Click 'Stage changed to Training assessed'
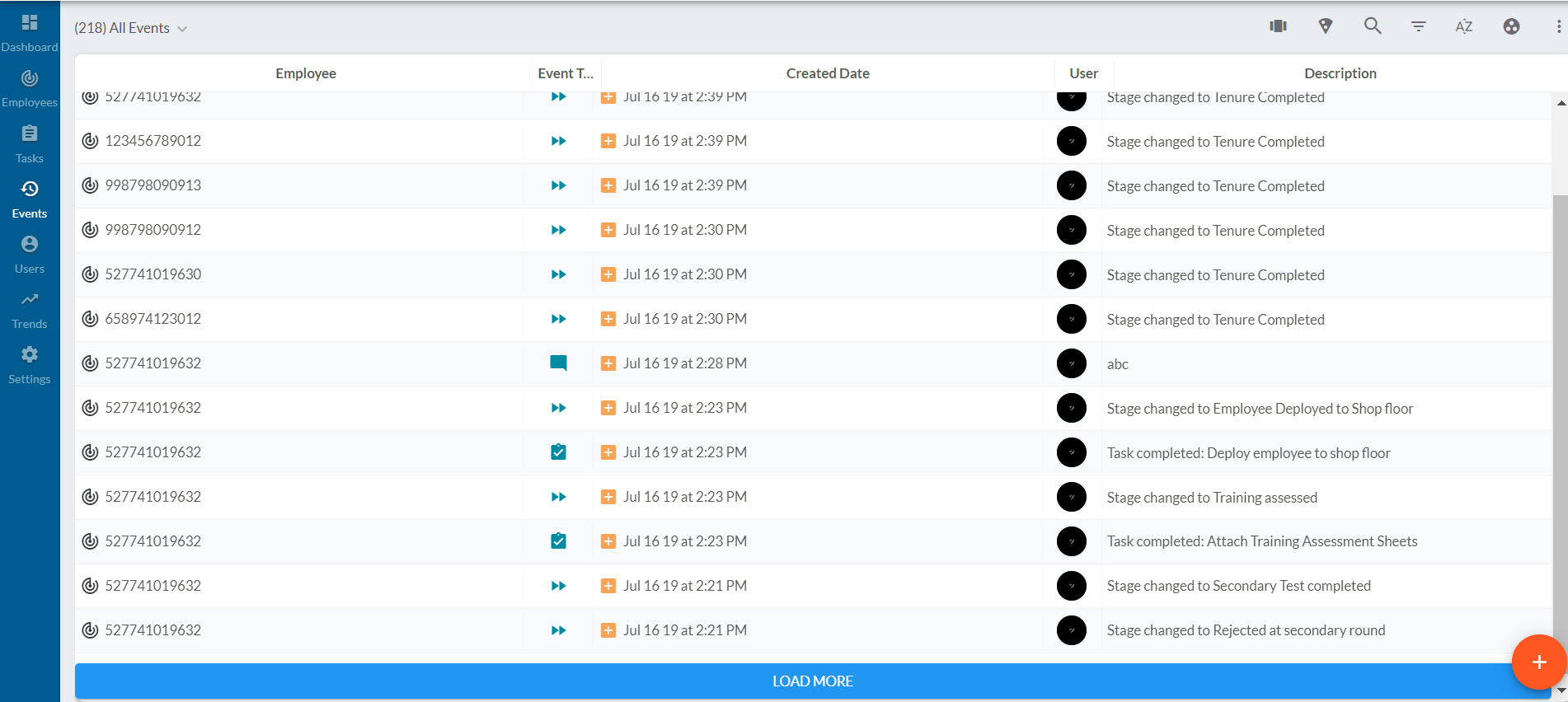 (x=1212, y=498)
